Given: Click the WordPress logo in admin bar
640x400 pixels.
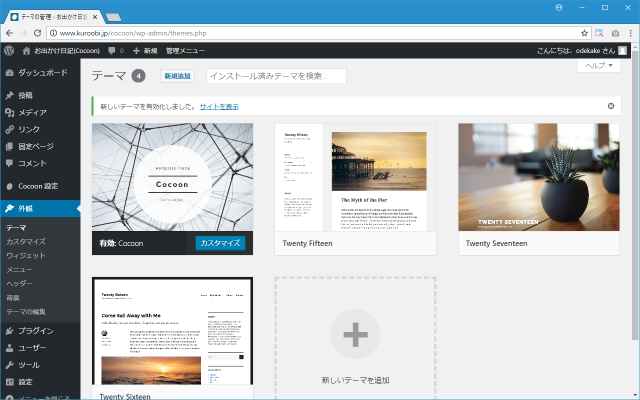Looking at the screenshot, I should [9, 51].
